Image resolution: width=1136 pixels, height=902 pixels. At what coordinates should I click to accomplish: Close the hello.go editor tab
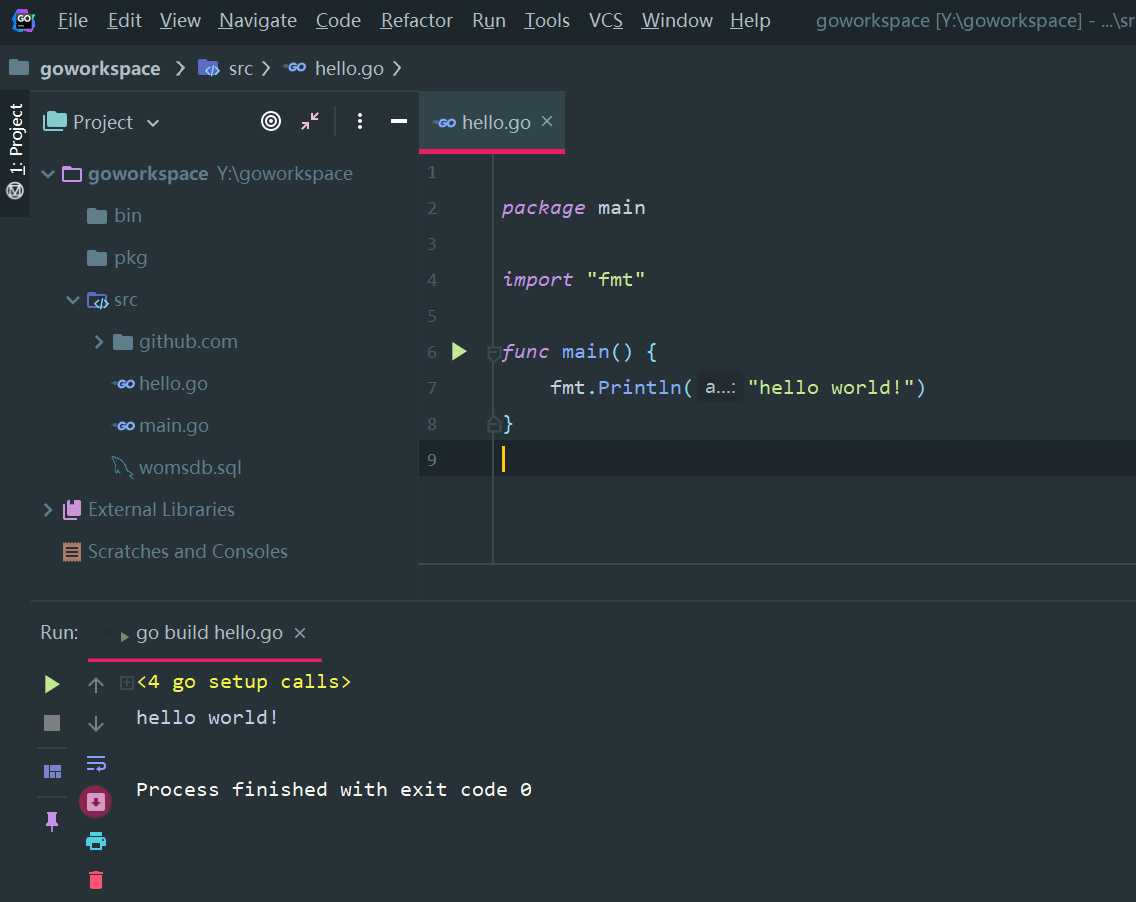pyautogui.click(x=547, y=121)
